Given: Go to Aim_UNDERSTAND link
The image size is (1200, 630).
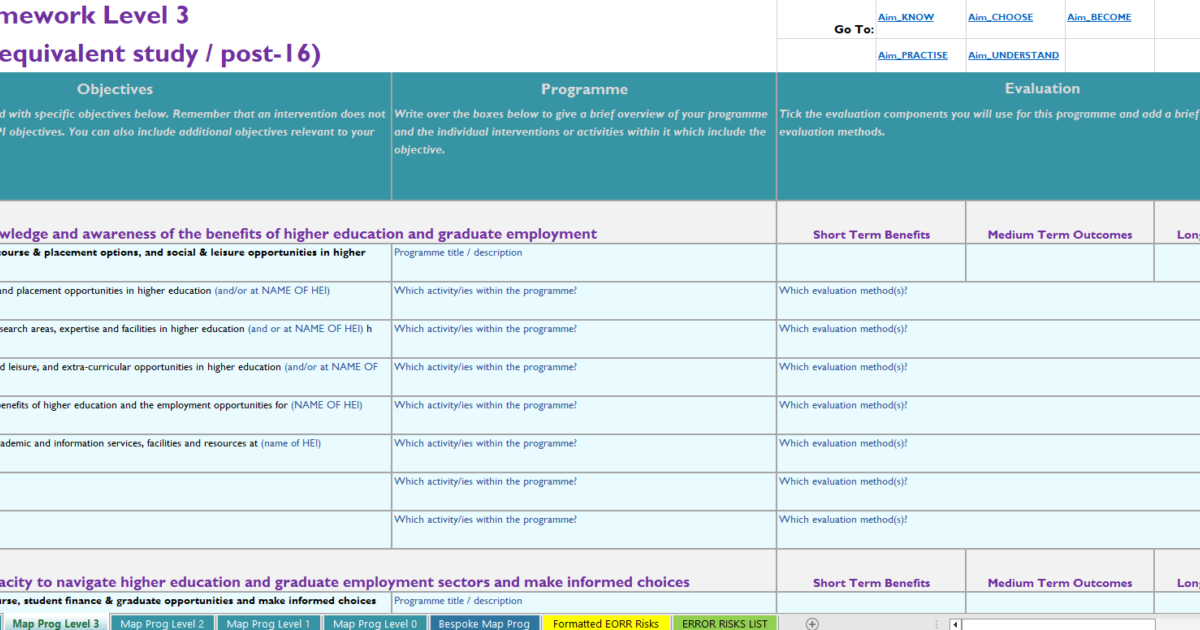Looking at the screenshot, I should point(1013,55).
